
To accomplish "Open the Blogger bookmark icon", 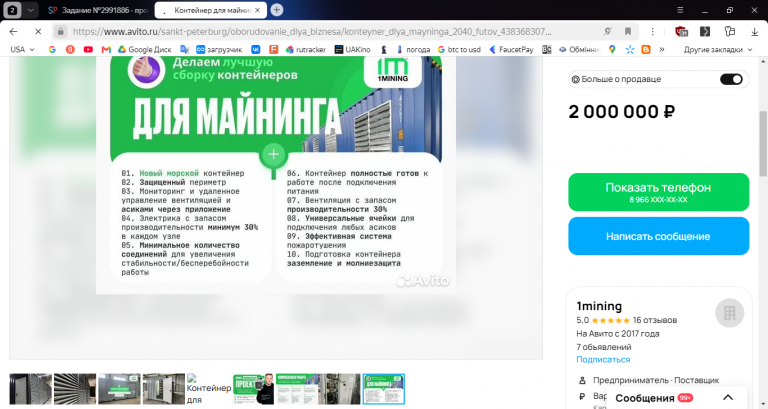I will pyautogui.click(x=646, y=49).
